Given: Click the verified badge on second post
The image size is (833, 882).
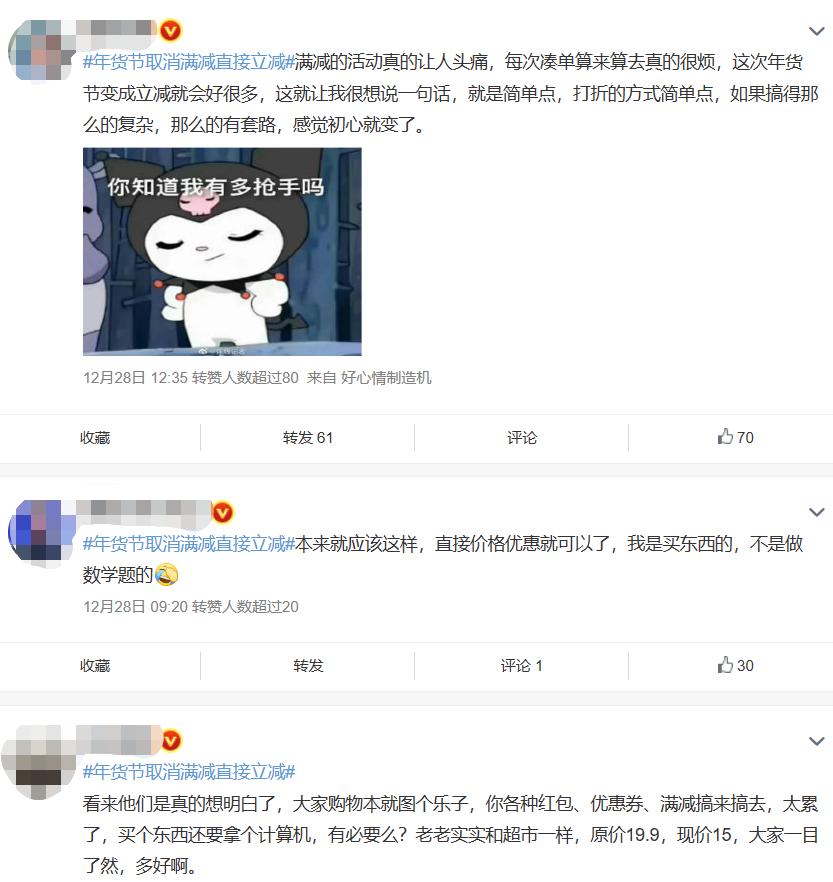Looking at the screenshot, I should coord(223,512).
